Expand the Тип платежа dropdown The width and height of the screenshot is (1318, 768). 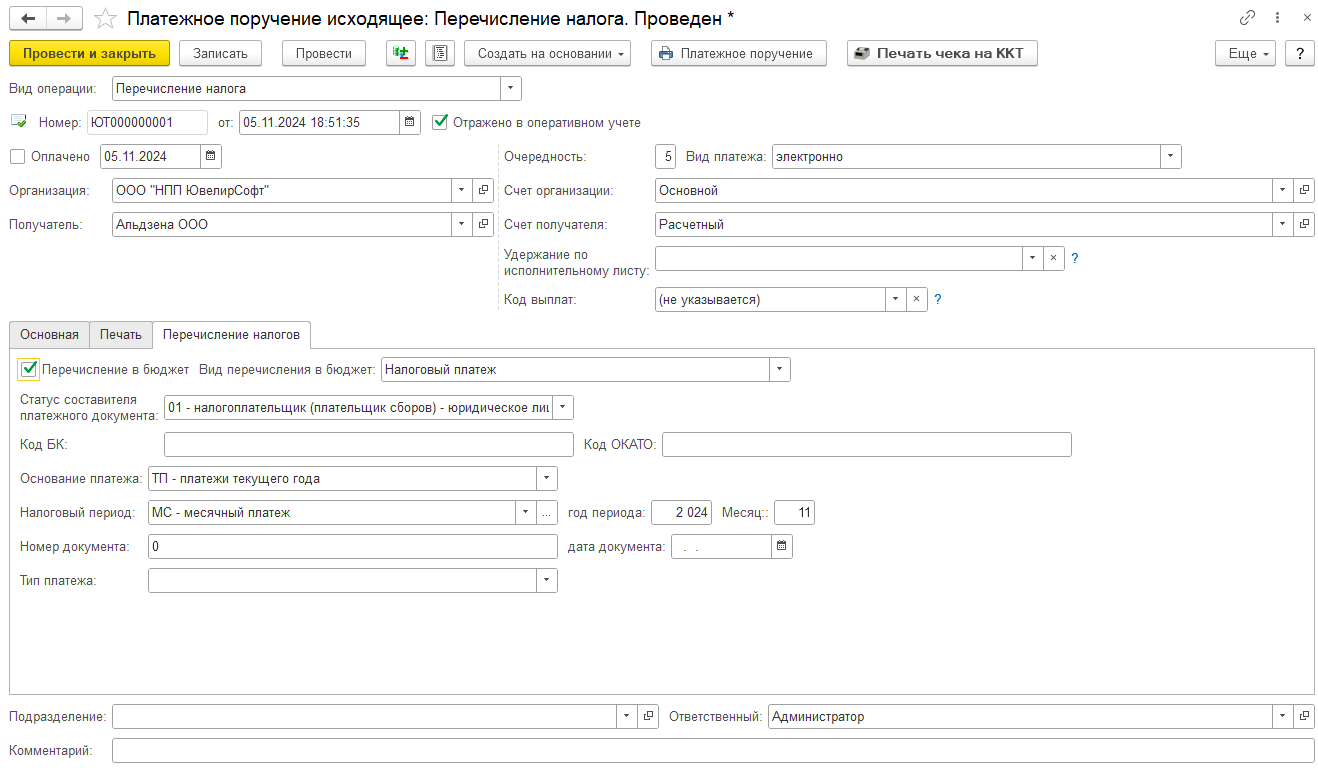click(x=546, y=580)
